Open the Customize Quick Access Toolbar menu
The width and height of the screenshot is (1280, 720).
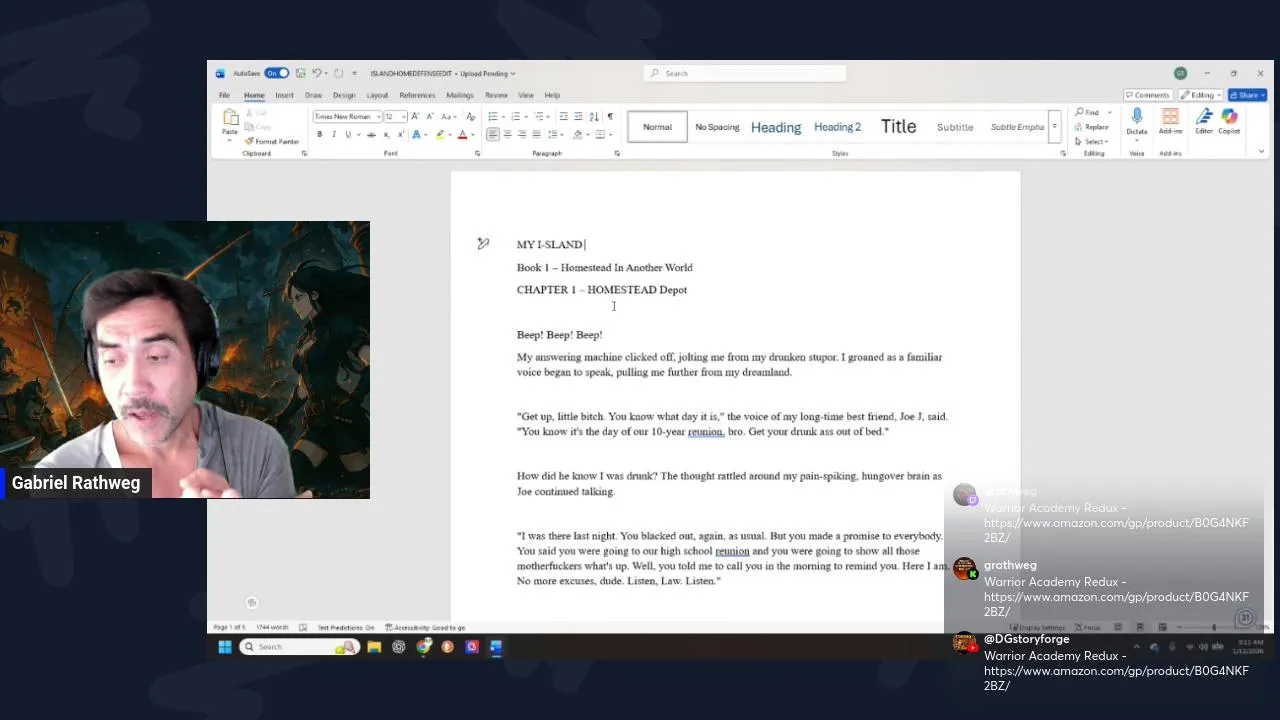354,73
